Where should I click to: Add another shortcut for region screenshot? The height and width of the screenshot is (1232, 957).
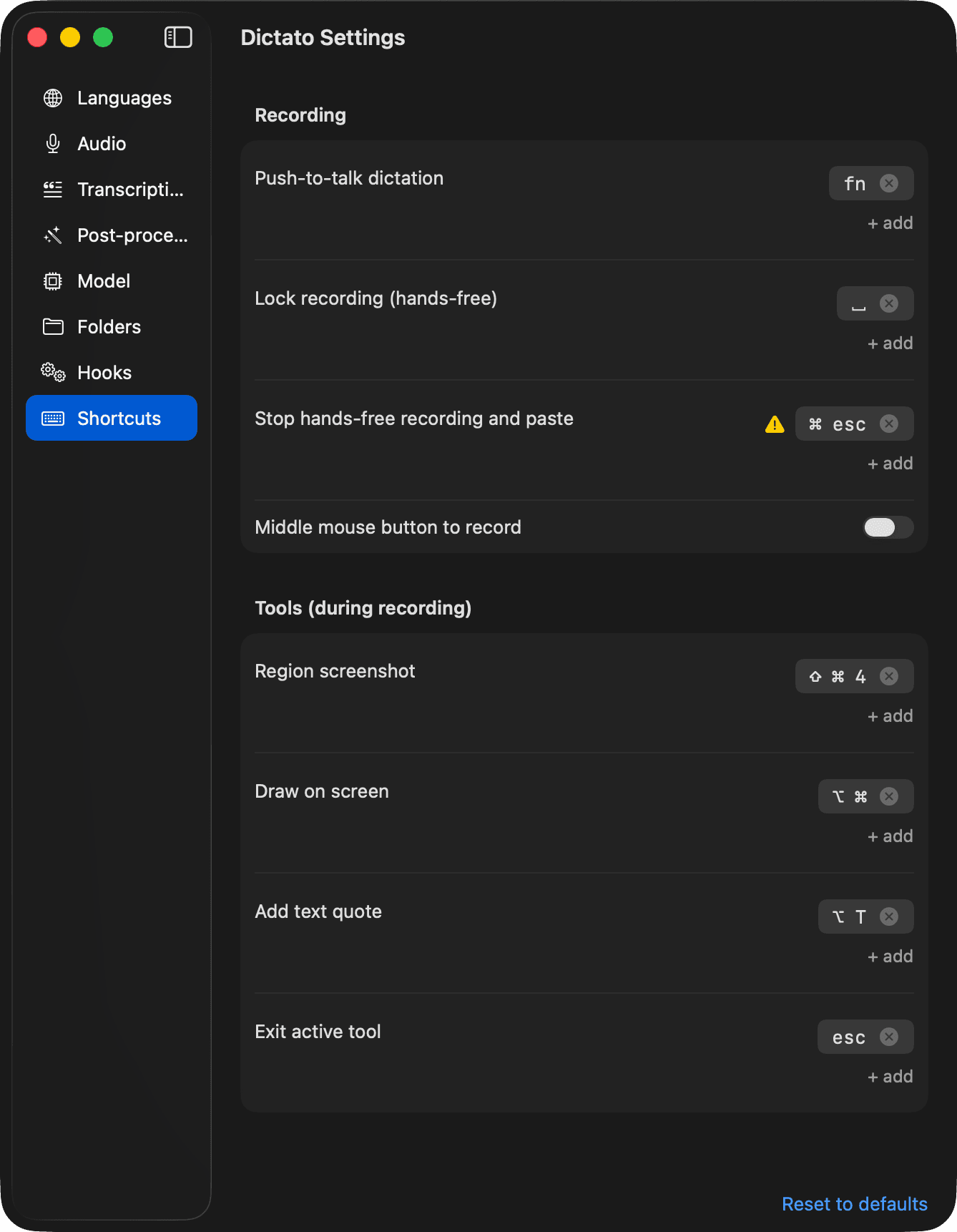(x=890, y=716)
